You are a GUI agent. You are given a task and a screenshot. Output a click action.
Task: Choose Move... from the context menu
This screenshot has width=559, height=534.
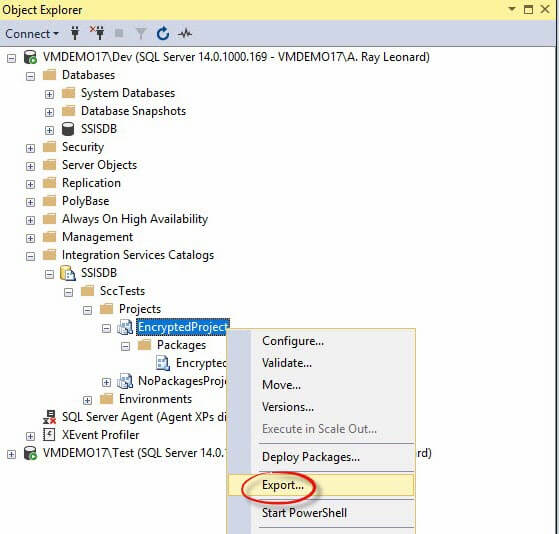321,385
